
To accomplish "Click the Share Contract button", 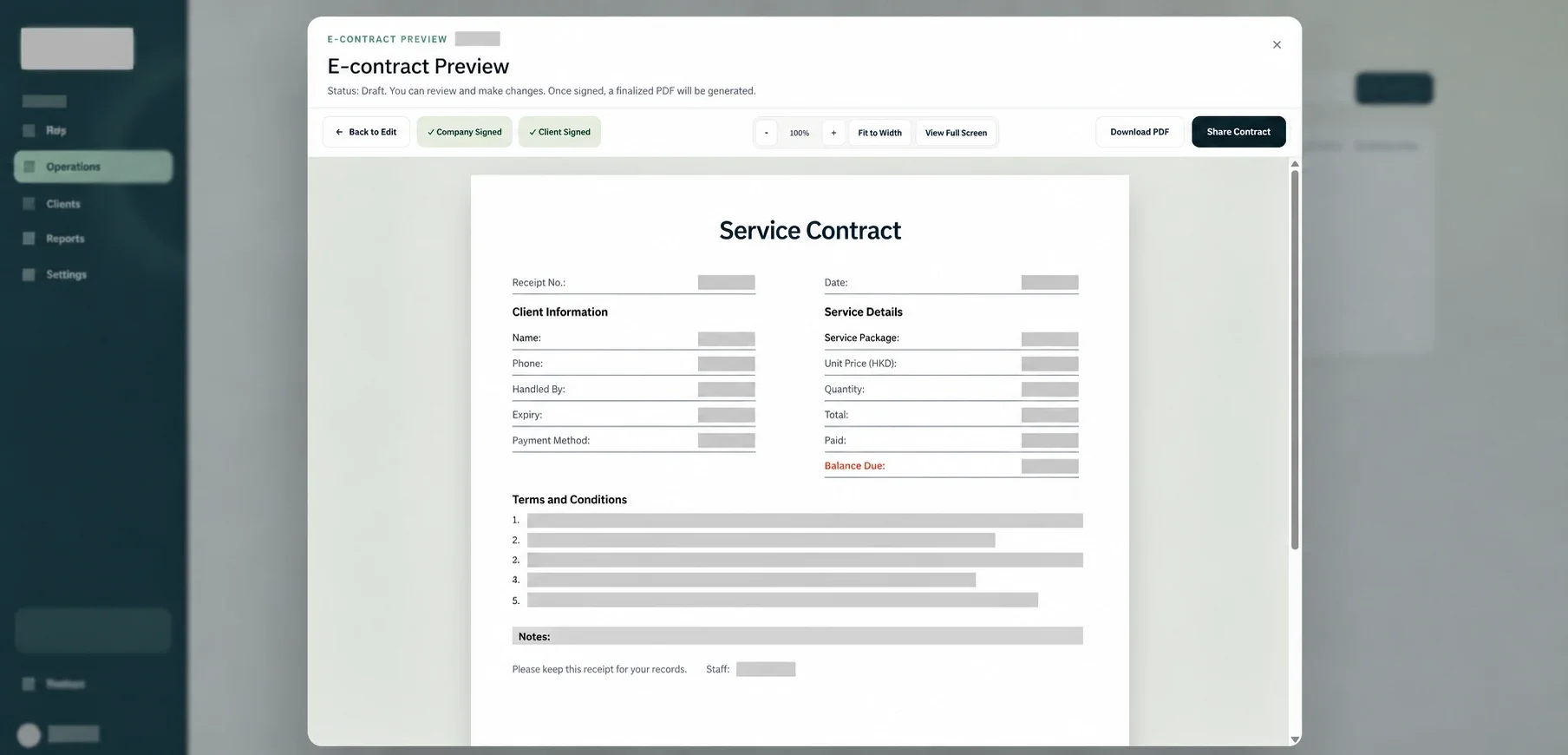I will 1238,132.
